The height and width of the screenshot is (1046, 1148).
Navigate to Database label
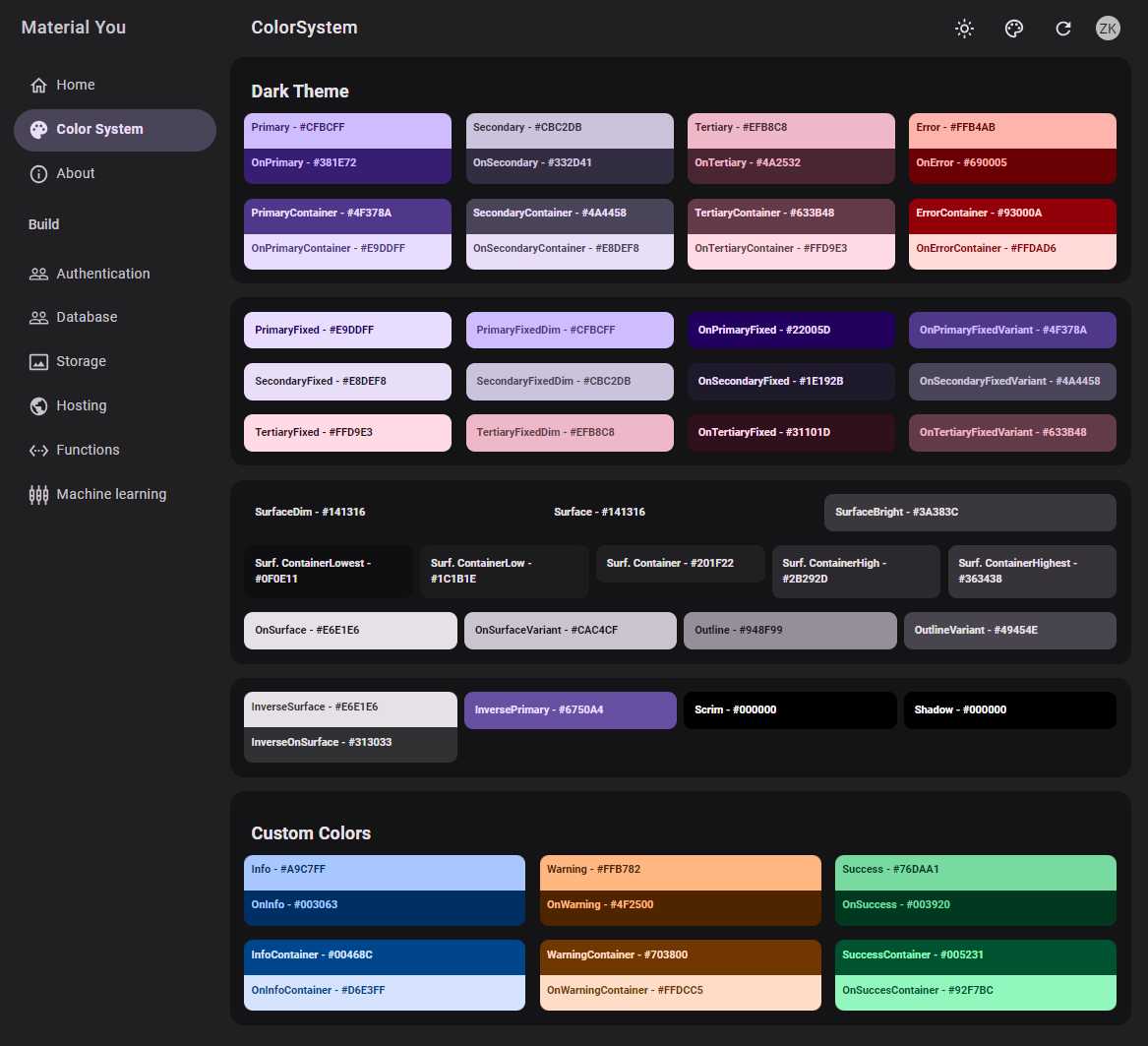coord(87,317)
